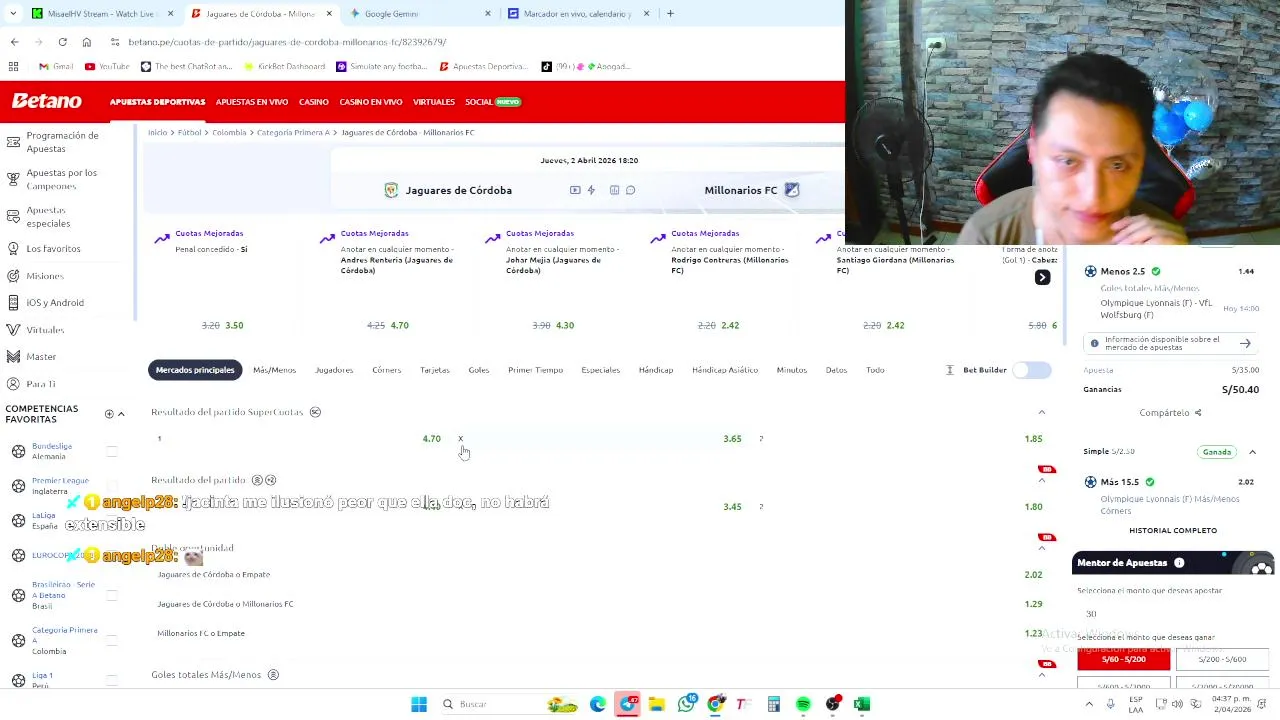Click the bet amount field showing 30
Image resolution: width=1280 pixels, height=720 pixels.
[1173, 614]
